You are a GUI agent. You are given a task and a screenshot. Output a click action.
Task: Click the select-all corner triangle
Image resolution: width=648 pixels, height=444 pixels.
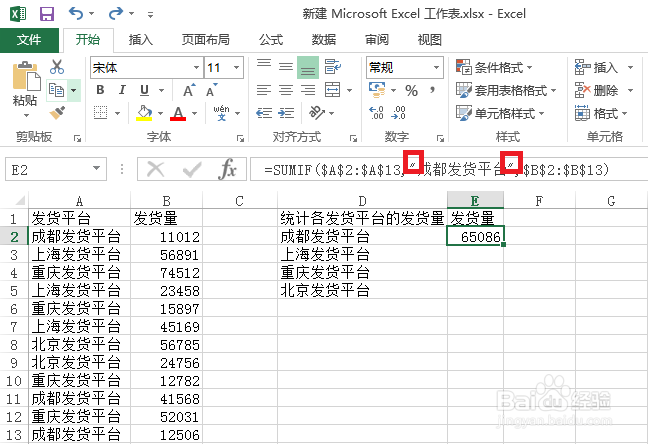click(x=19, y=201)
